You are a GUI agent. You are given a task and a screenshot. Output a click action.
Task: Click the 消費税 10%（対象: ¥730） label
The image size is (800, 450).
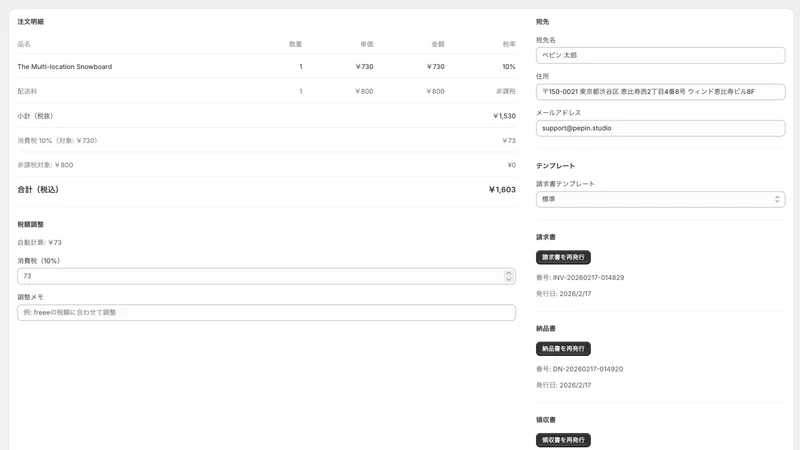tap(57, 140)
